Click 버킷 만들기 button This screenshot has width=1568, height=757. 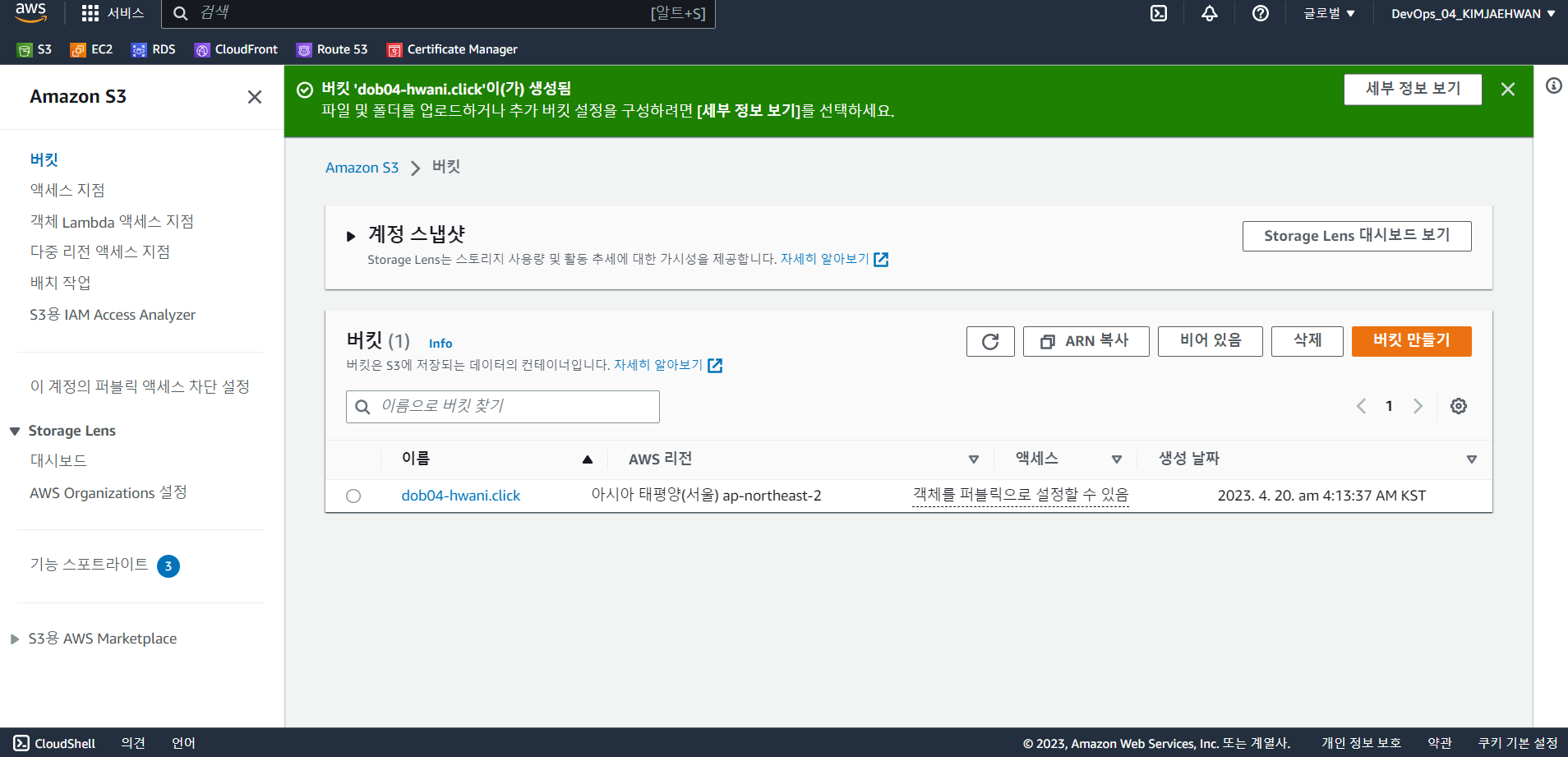click(x=1411, y=341)
